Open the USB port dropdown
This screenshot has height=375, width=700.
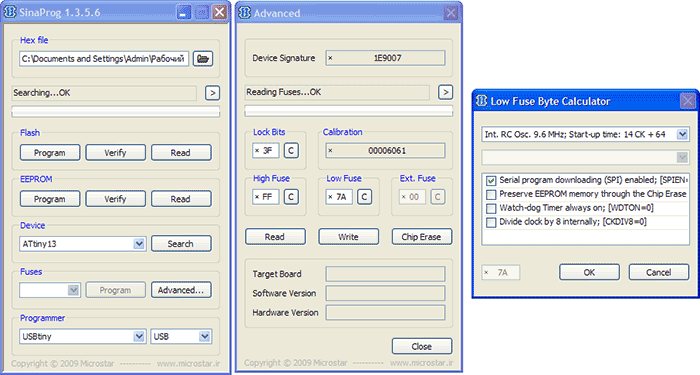coord(204,336)
